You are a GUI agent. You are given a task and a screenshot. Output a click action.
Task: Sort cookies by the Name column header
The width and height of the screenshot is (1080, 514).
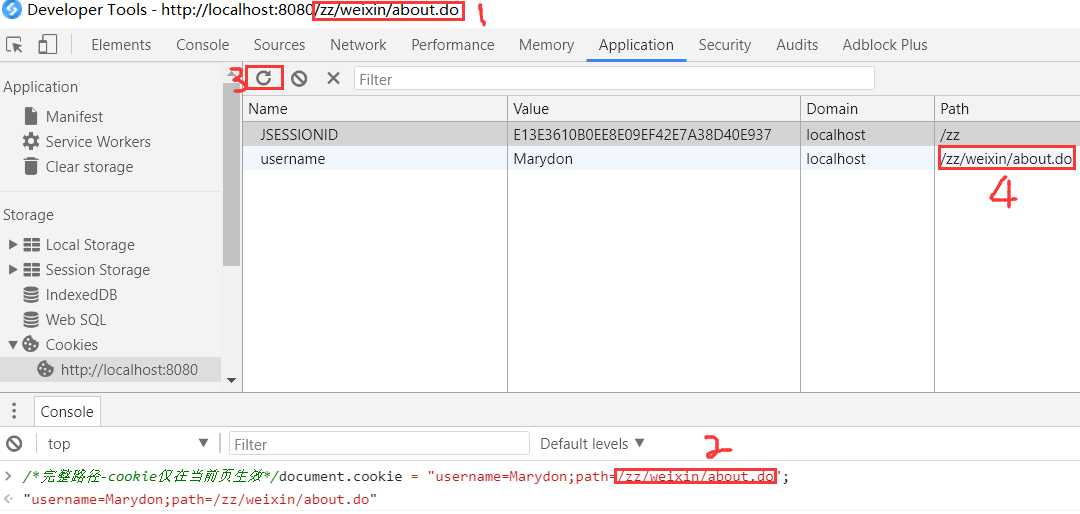tap(375, 109)
